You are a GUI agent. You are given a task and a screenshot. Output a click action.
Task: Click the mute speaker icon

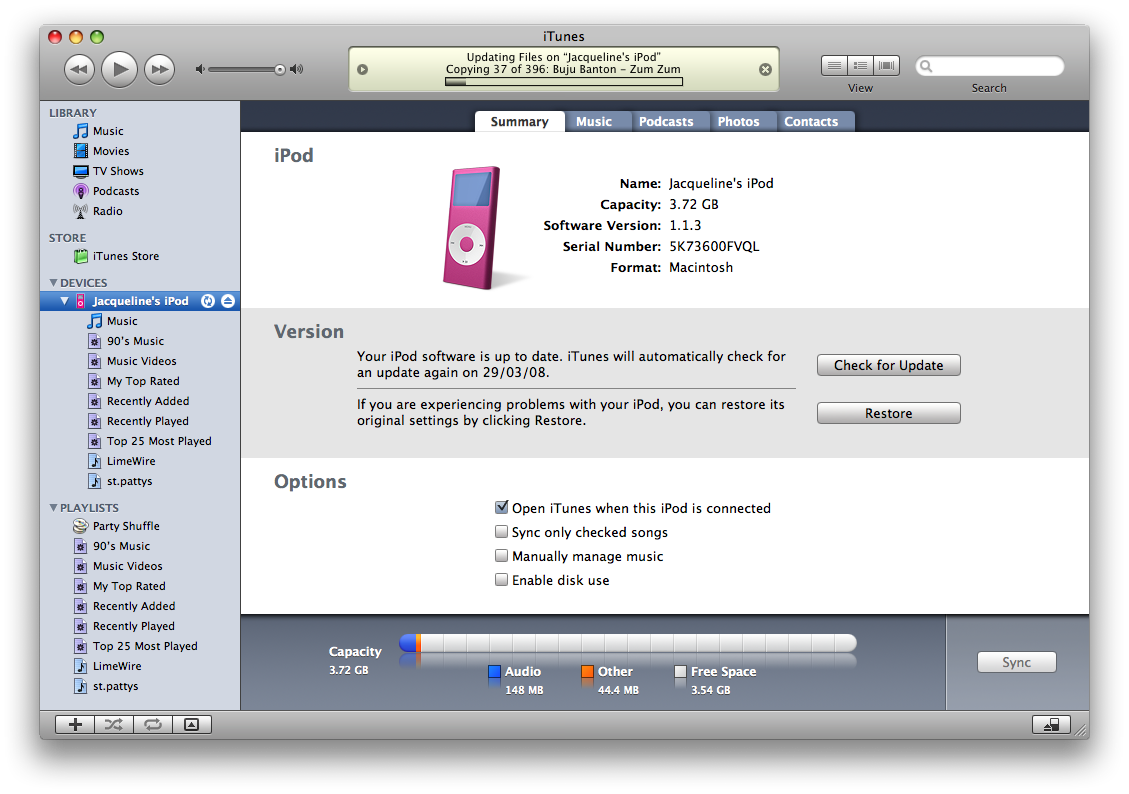(200, 69)
